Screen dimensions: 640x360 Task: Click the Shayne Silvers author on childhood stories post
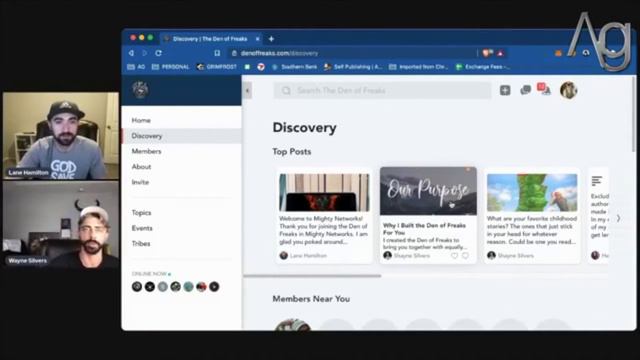(x=516, y=256)
